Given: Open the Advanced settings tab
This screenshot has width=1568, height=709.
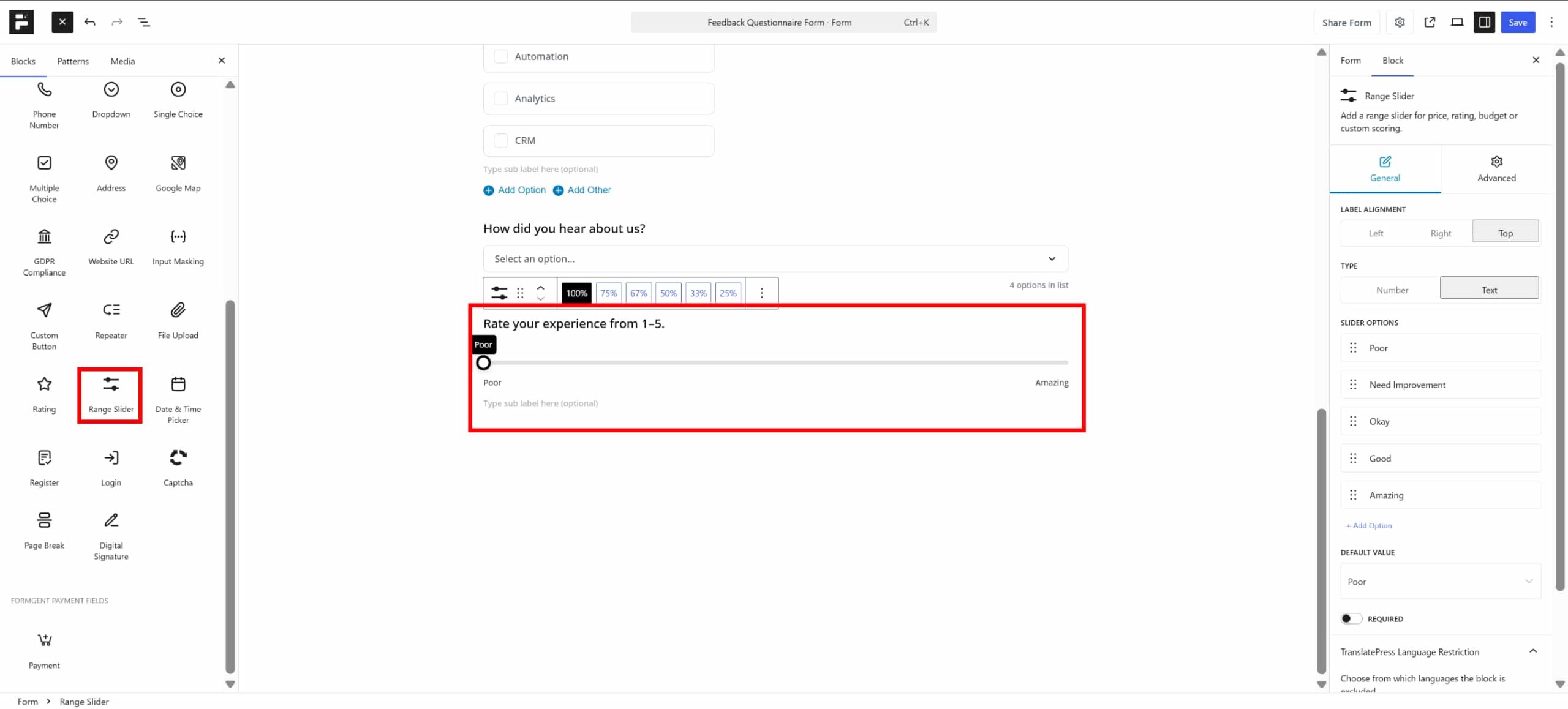Looking at the screenshot, I should pos(1496,169).
